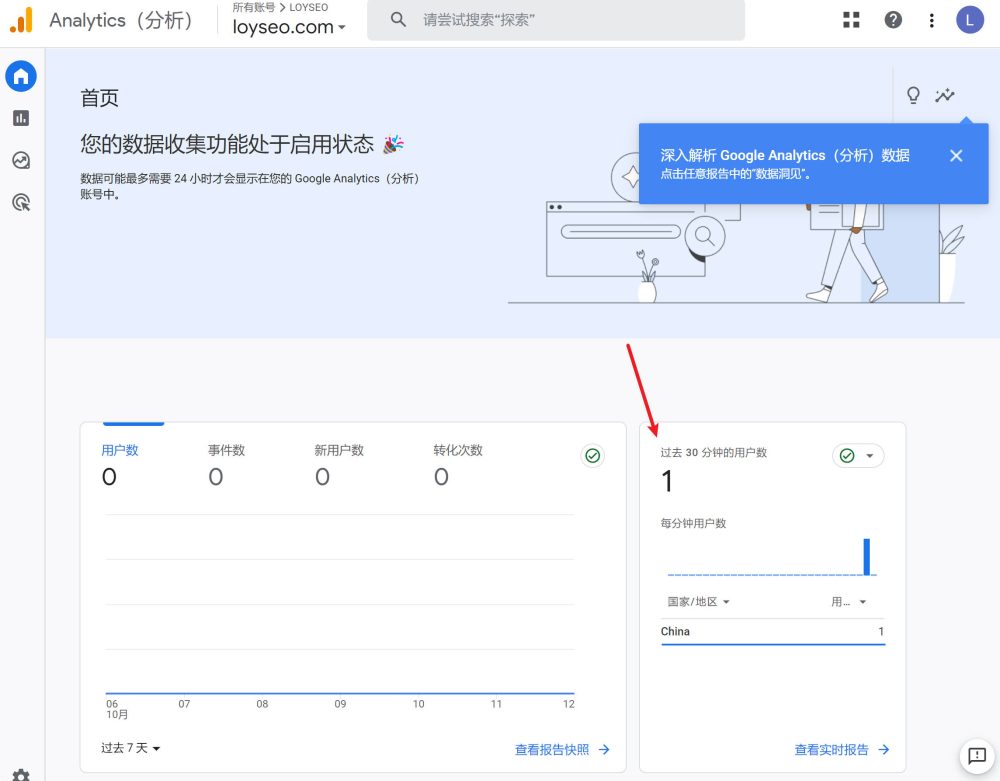Viewport: 1000px width, 781px height.
Task: Open the help question mark icon
Action: tap(893, 20)
